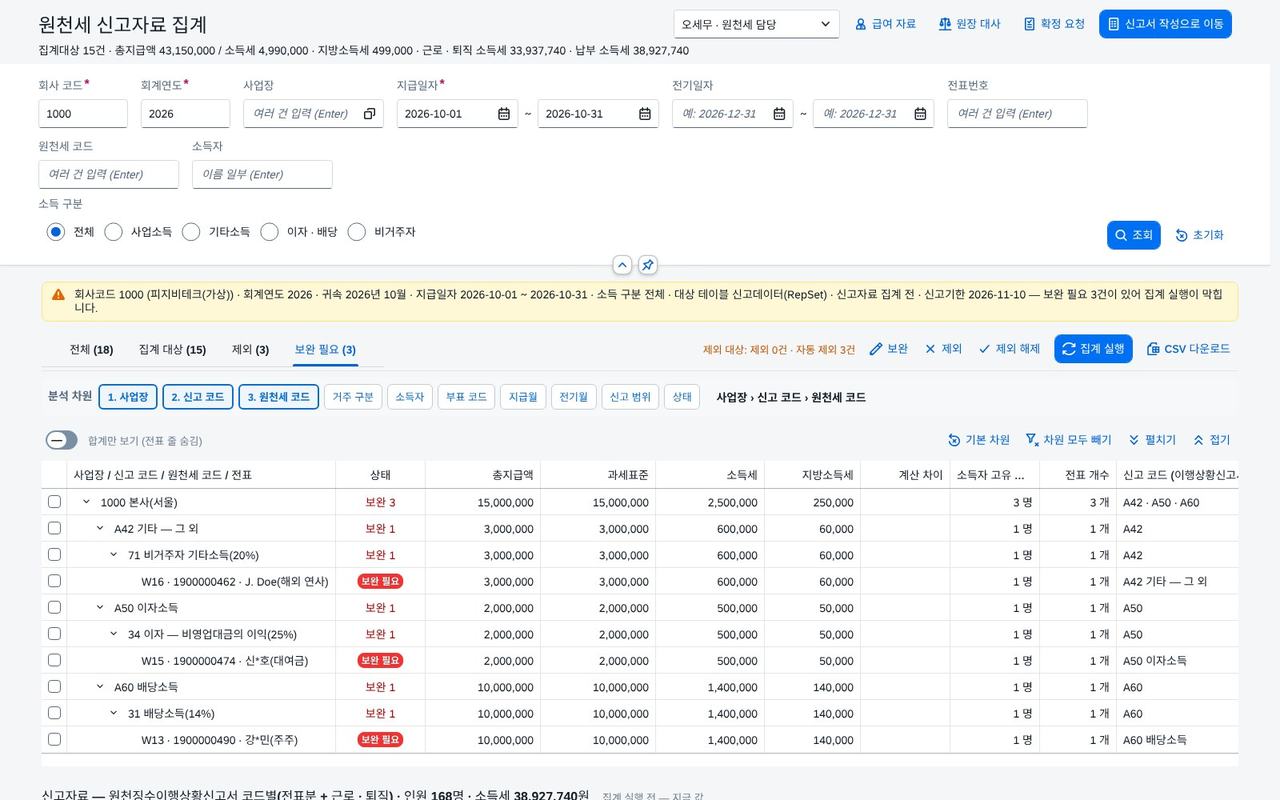Switch to the 집계 대상 (15) tab

tap(172, 350)
